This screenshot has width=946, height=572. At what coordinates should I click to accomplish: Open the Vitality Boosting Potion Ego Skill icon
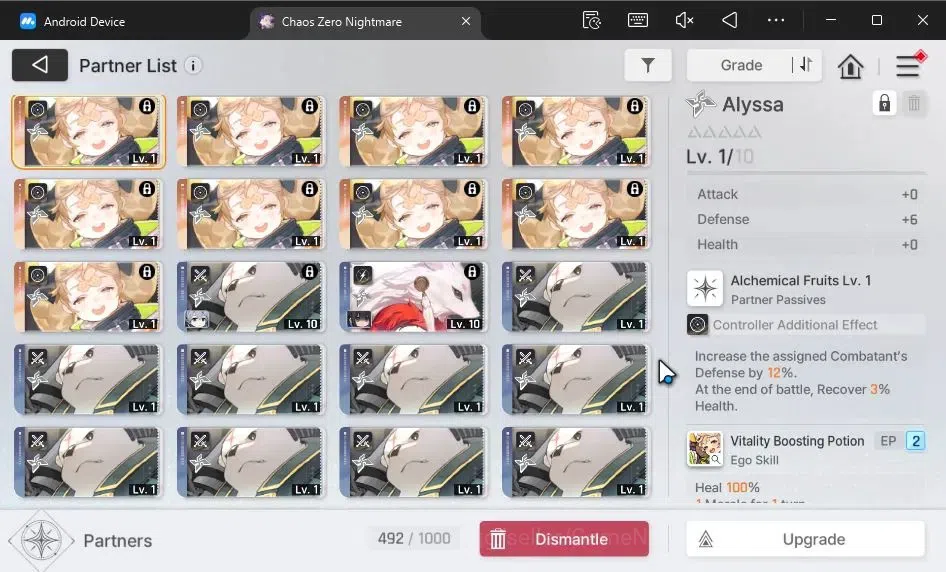point(705,449)
